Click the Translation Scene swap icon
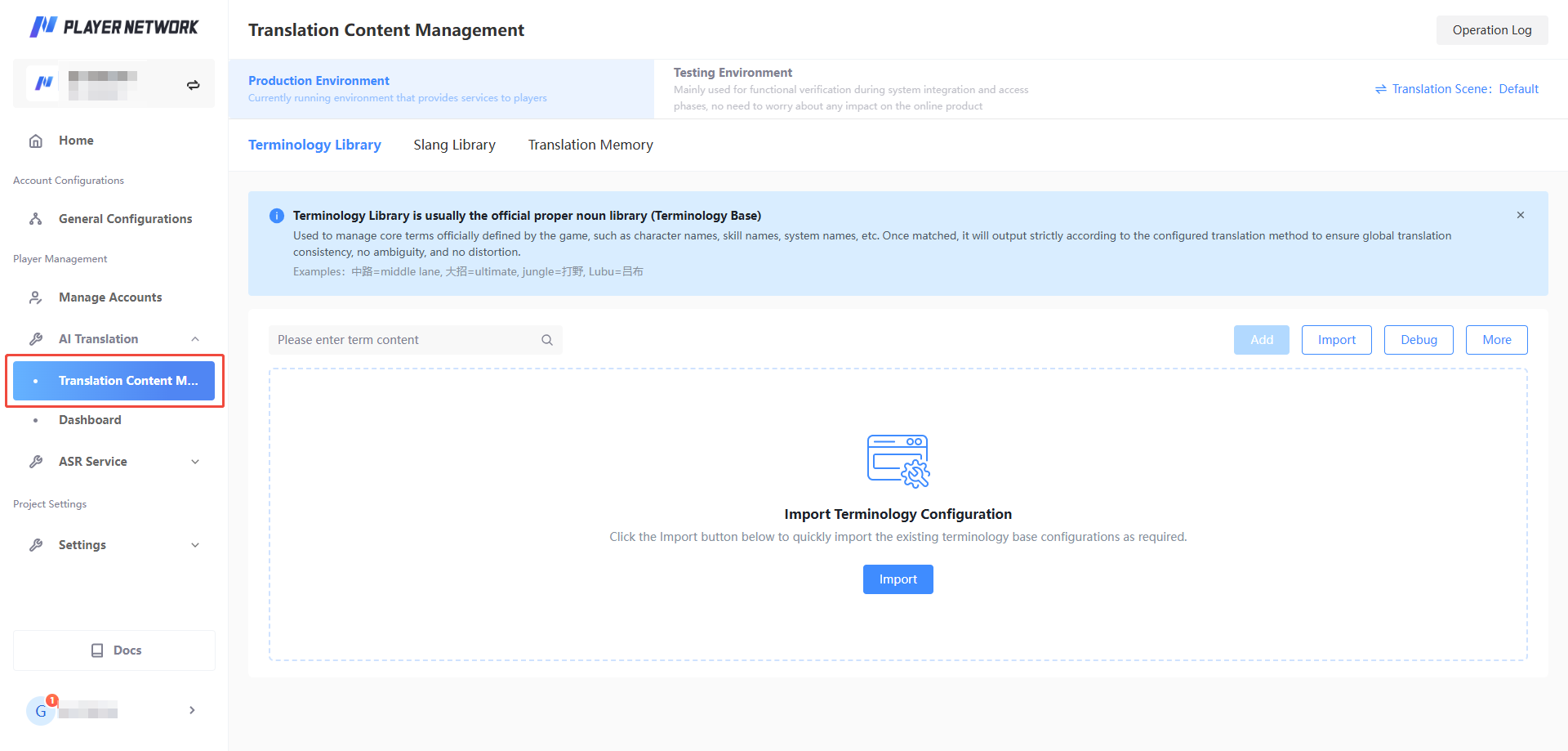 tap(1381, 89)
